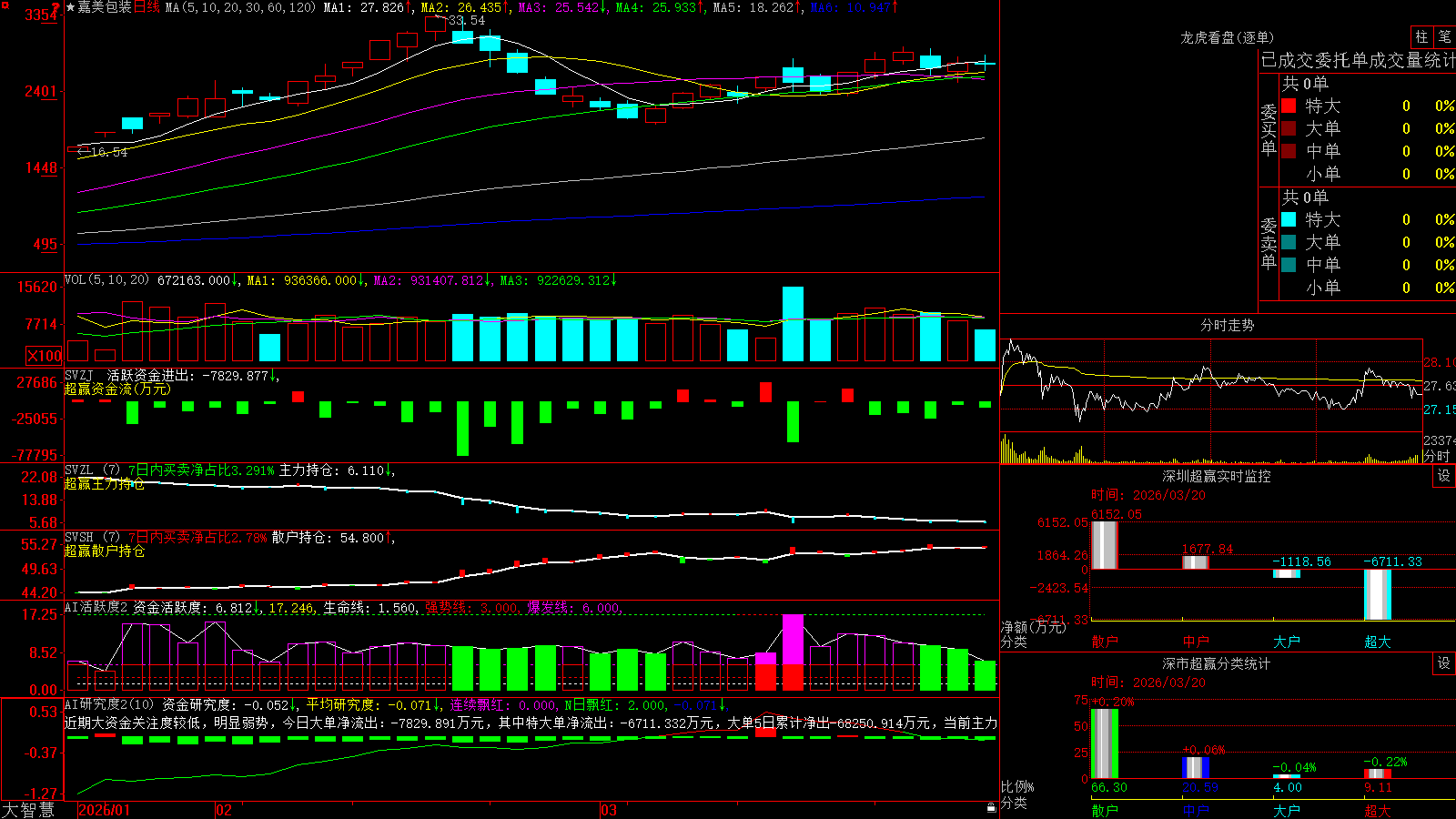This screenshot has height=819, width=1456.
Task: Select volume MA1: 936366.000 value
Action: [306, 280]
